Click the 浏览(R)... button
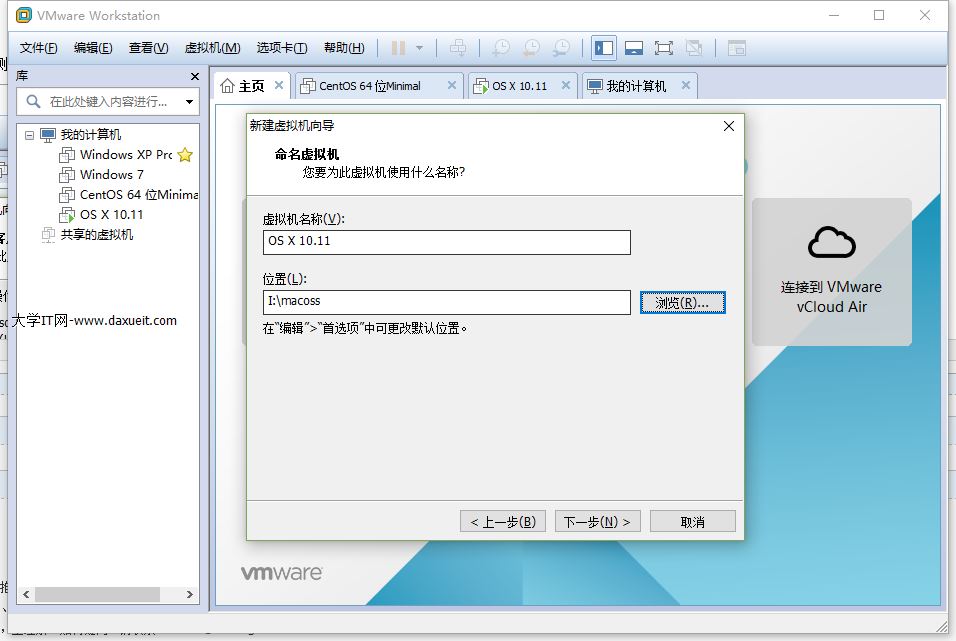This screenshot has height=641, width=956. tap(683, 303)
